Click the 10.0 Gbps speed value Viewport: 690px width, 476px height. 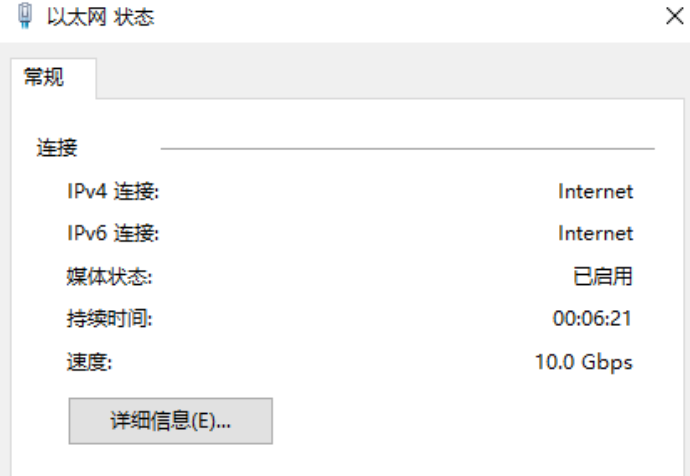[x=584, y=362]
